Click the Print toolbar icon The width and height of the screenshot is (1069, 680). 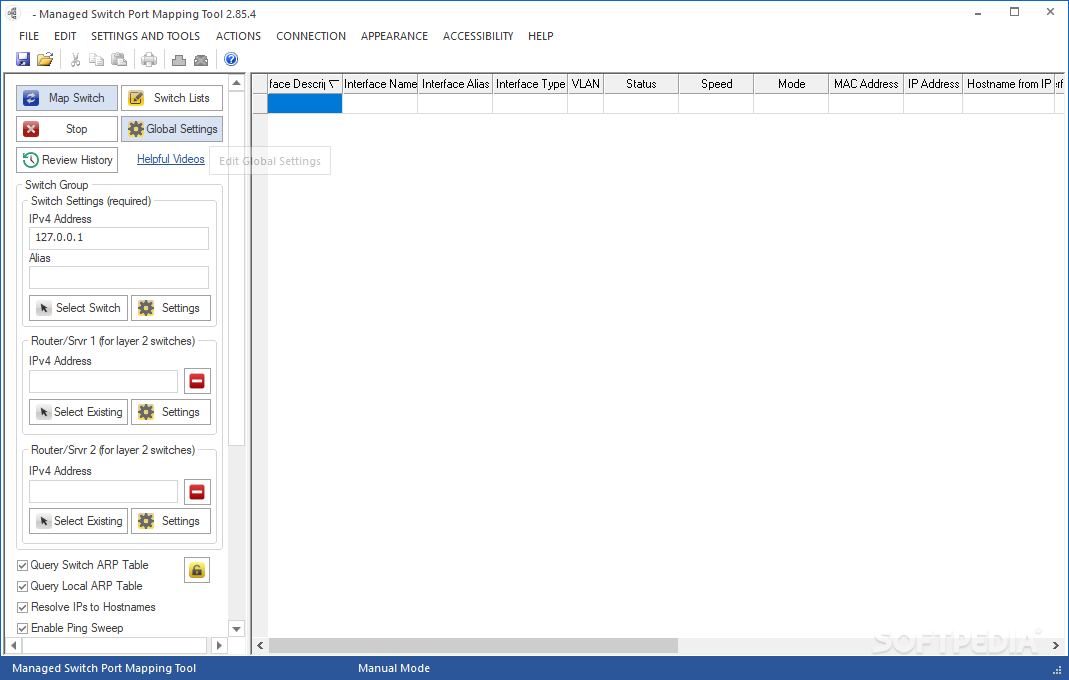pyautogui.click(x=149, y=59)
